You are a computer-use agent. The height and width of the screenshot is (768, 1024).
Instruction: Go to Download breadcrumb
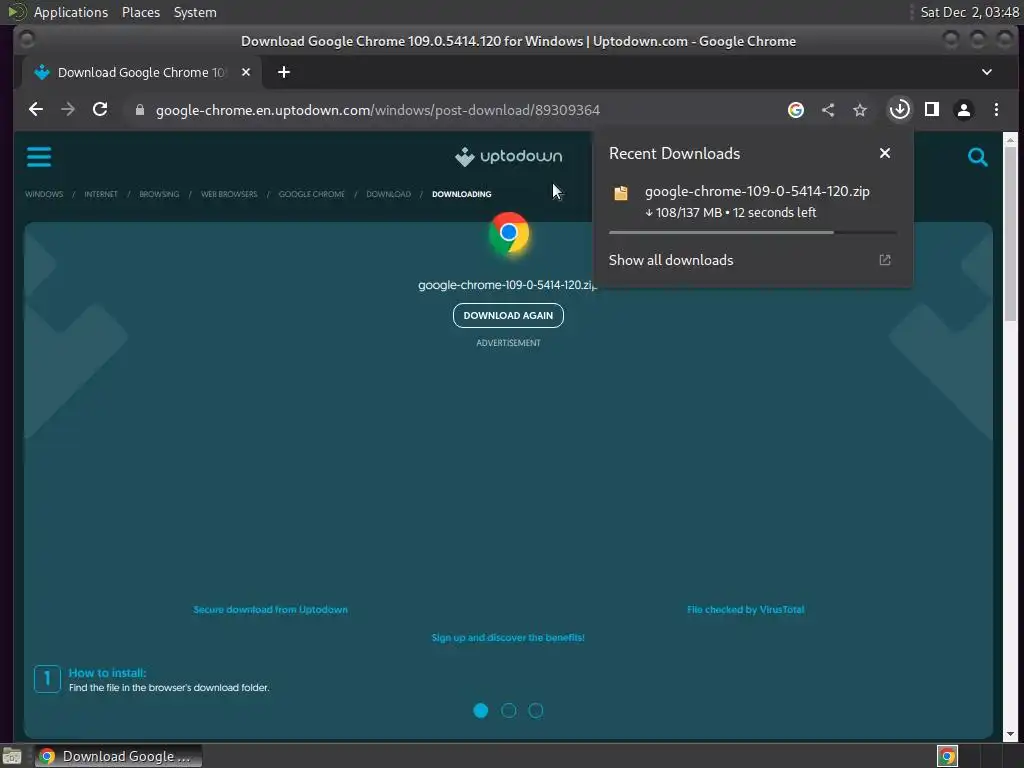388,194
